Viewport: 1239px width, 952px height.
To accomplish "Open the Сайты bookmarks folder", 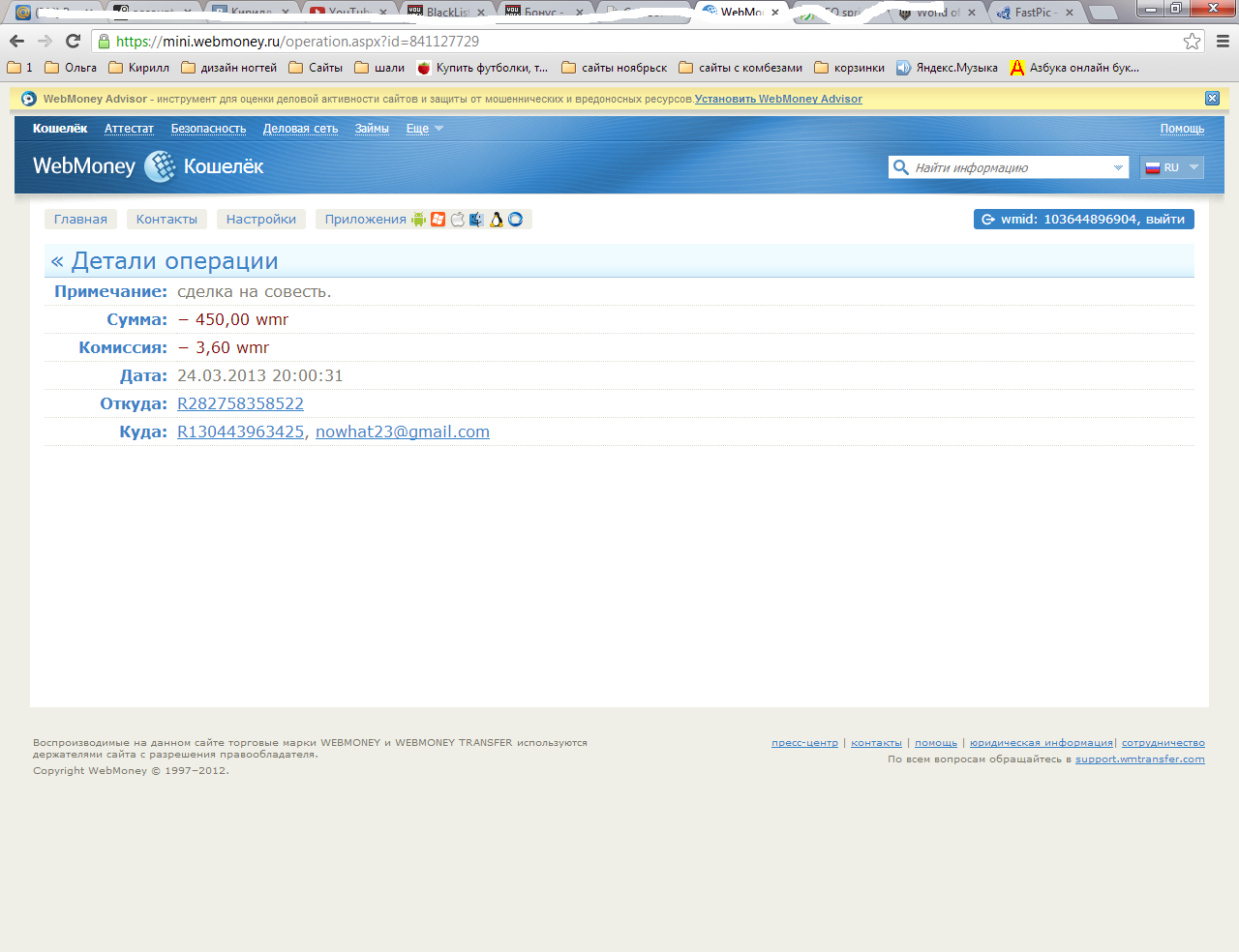I will click(316, 68).
